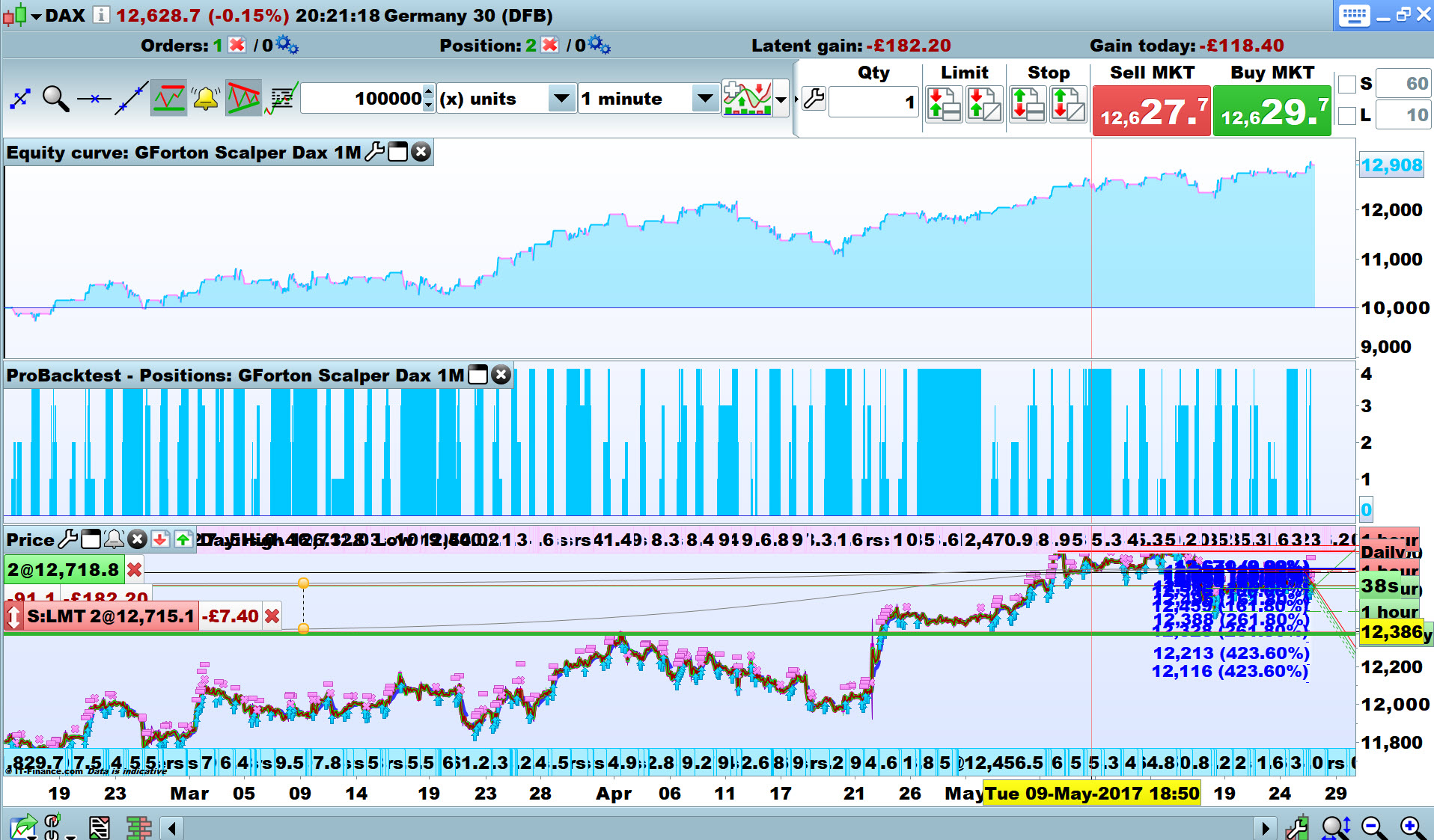1434x840 pixels.
Task: Close the ProBacktest Positions panel
Action: (501, 375)
